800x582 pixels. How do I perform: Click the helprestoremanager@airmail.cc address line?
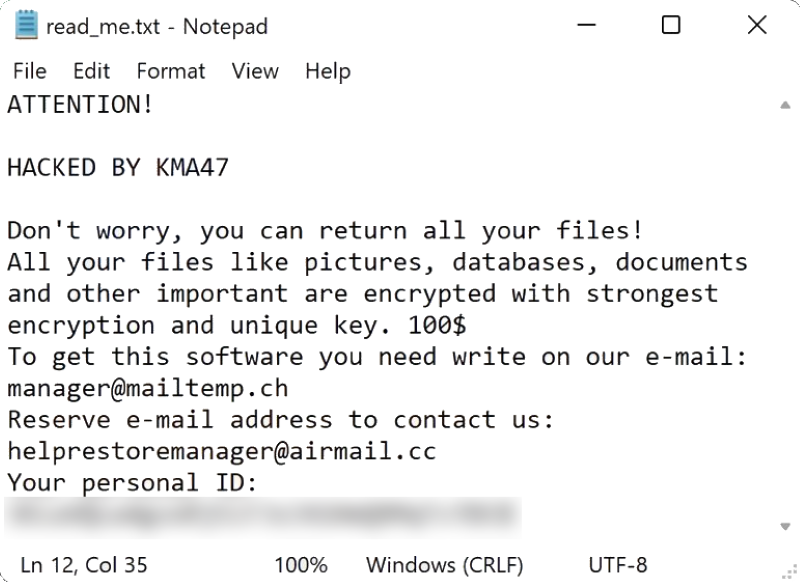(x=221, y=451)
